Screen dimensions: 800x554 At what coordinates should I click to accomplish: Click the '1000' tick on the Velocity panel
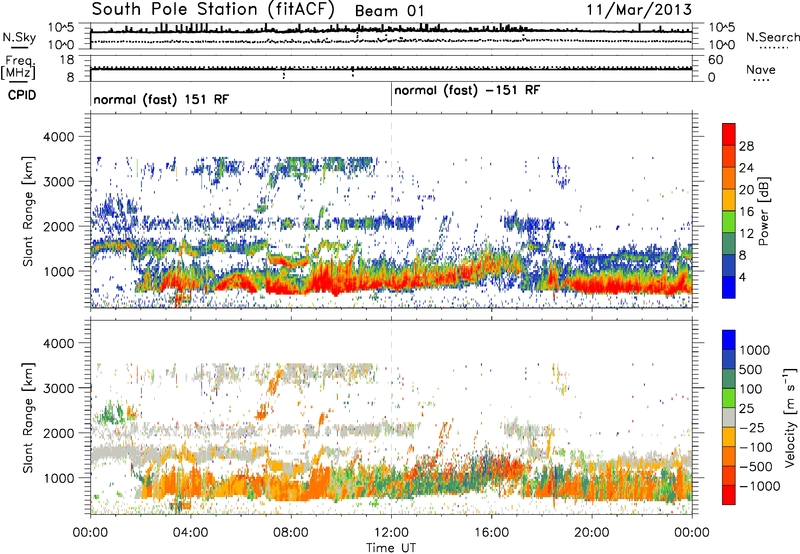[59, 478]
